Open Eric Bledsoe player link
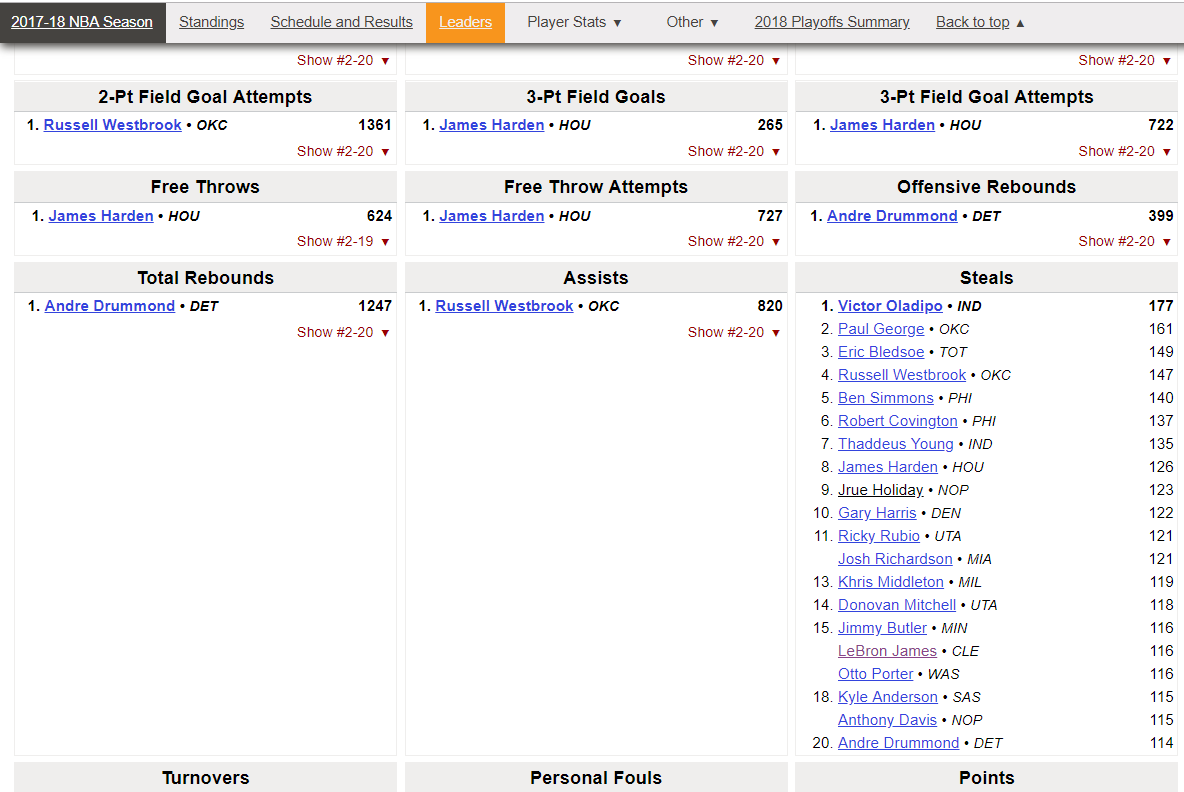The height and width of the screenshot is (792, 1184). click(881, 352)
